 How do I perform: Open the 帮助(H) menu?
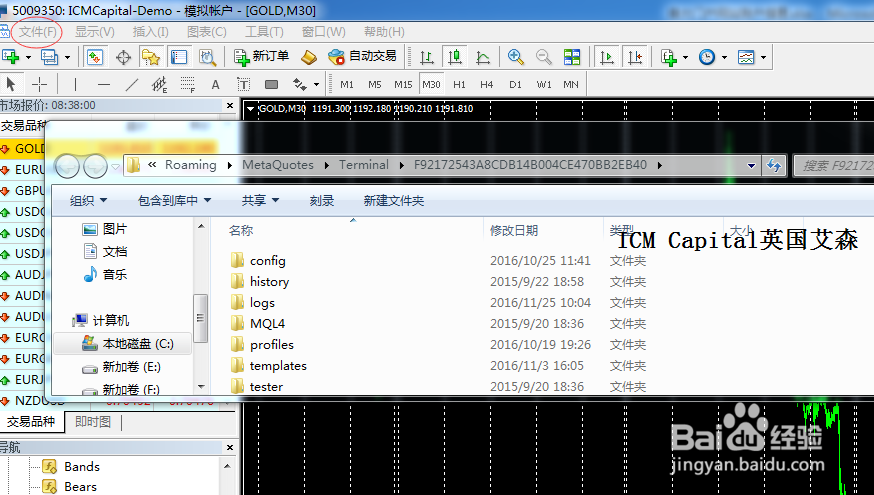pos(384,32)
